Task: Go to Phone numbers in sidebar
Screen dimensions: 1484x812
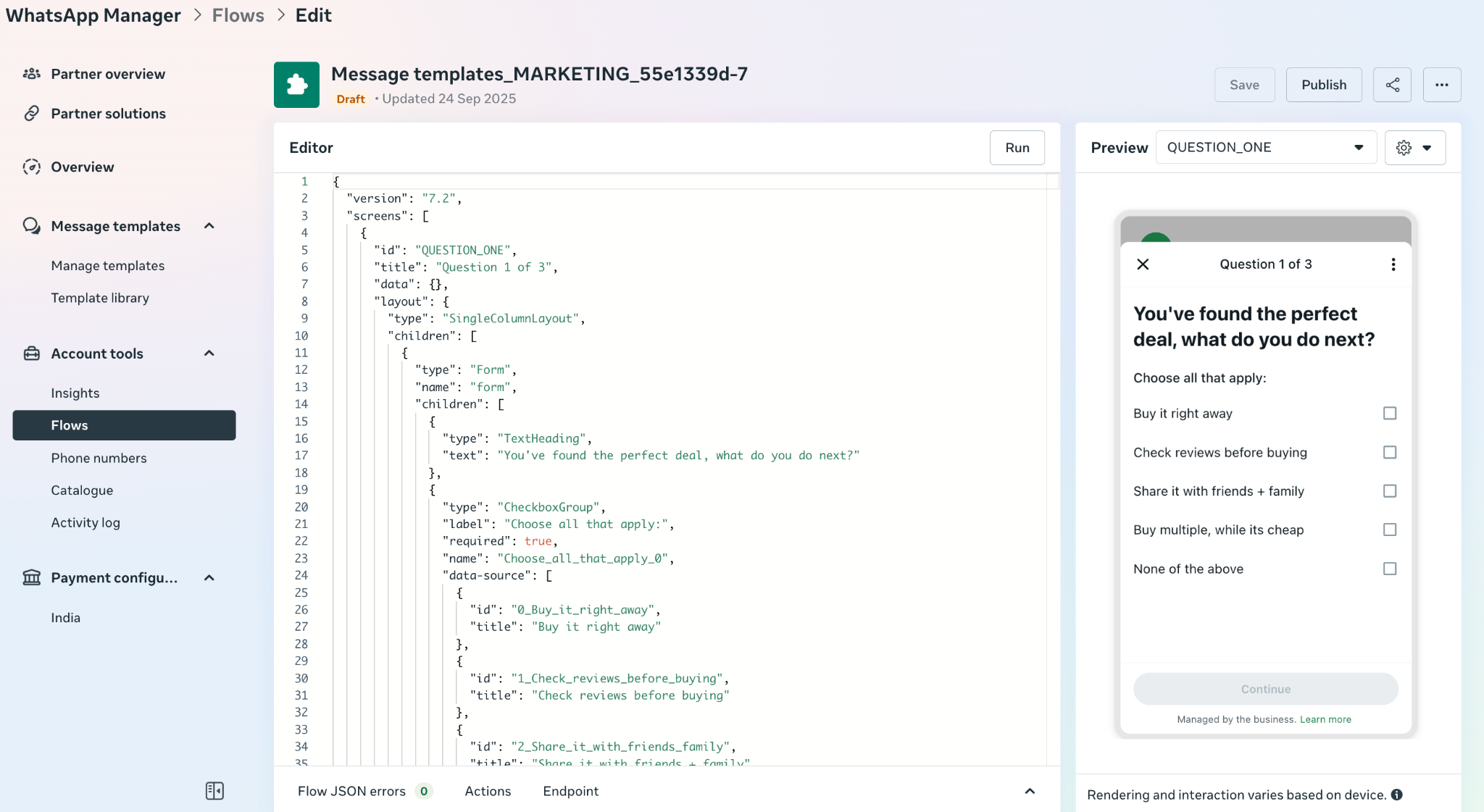Action: [x=99, y=458]
